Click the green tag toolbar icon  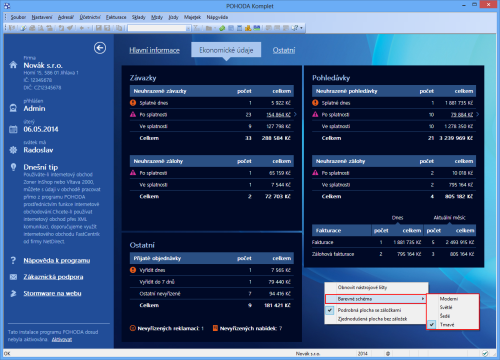pos(222,28)
